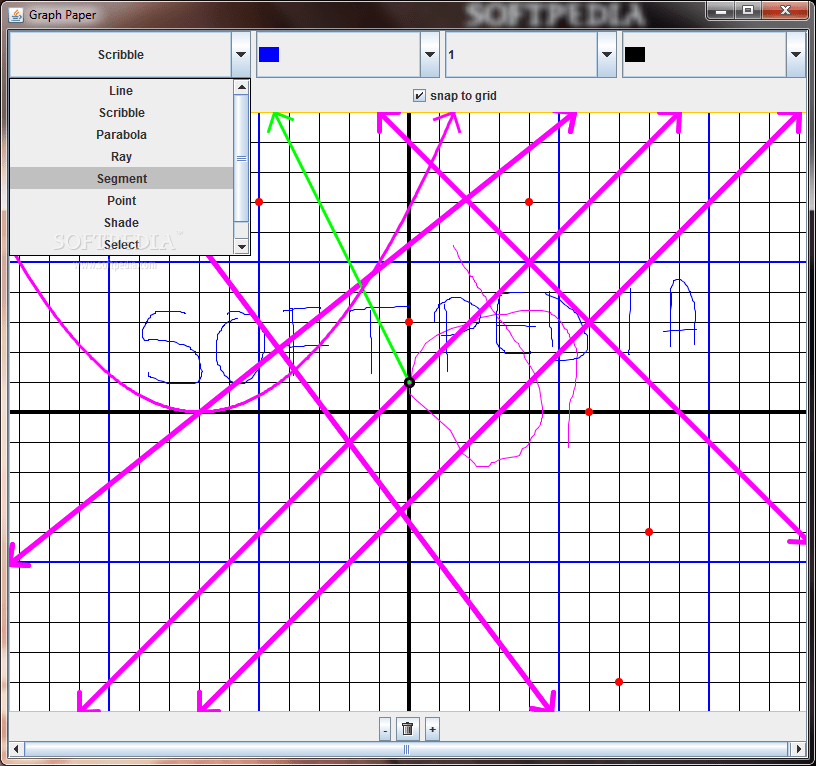Click the down arrow on the tool list scrollbar
816x766 pixels.
[241, 246]
